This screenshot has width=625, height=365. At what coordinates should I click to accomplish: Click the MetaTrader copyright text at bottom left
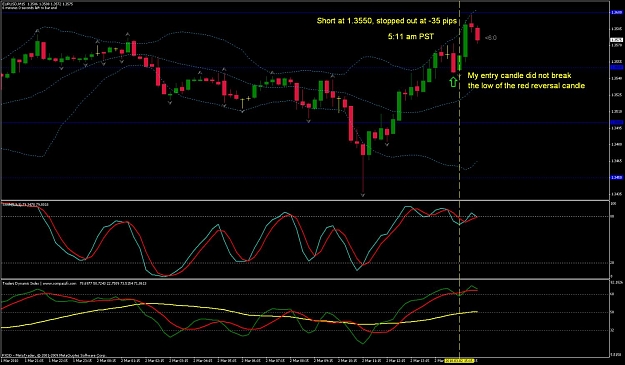(x=54, y=355)
